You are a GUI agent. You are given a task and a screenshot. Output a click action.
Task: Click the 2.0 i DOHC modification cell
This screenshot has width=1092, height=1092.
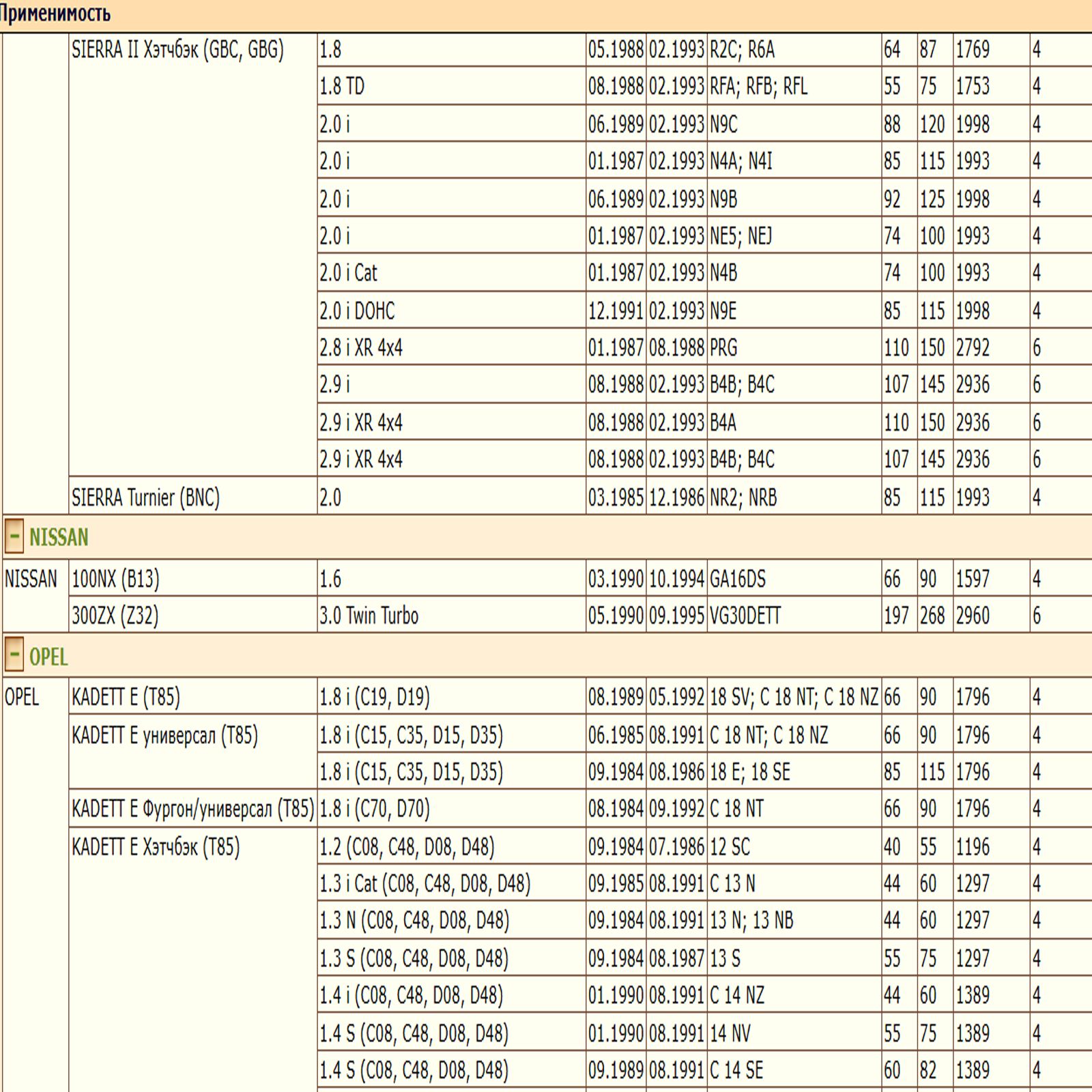tap(357, 311)
